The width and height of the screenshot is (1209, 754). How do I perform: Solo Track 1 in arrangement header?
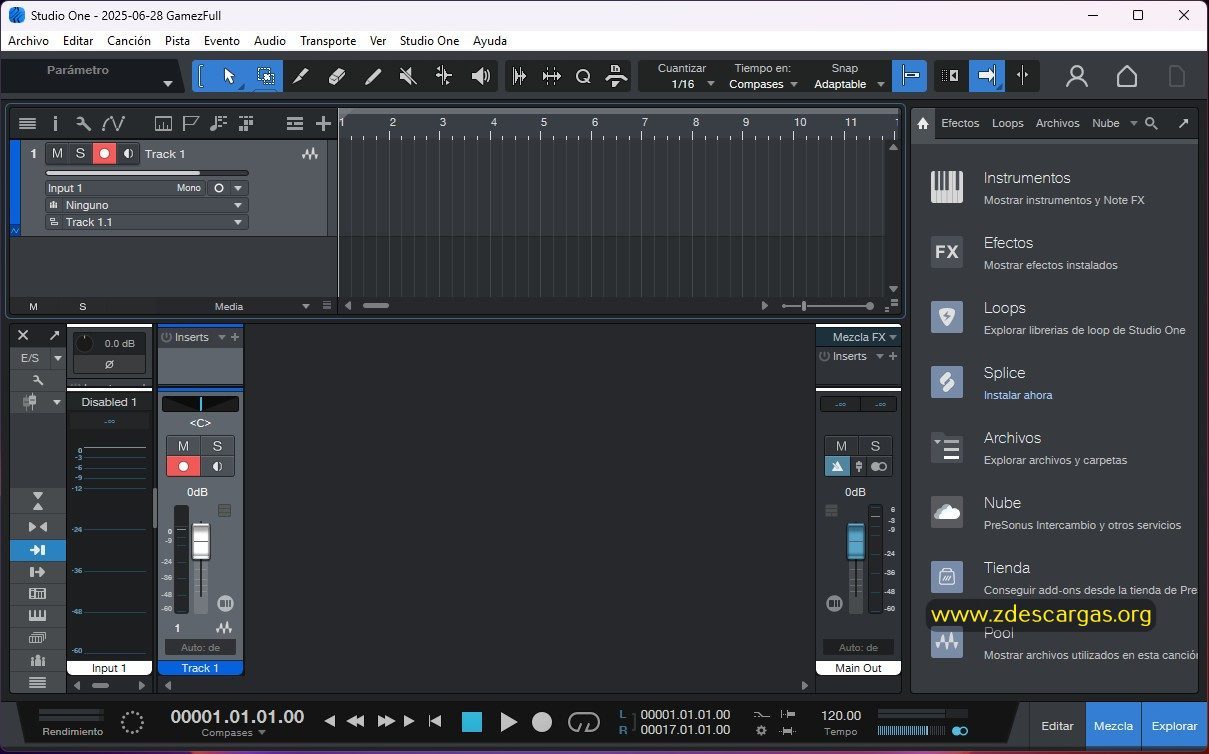pyautogui.click(x=80, y=153)
